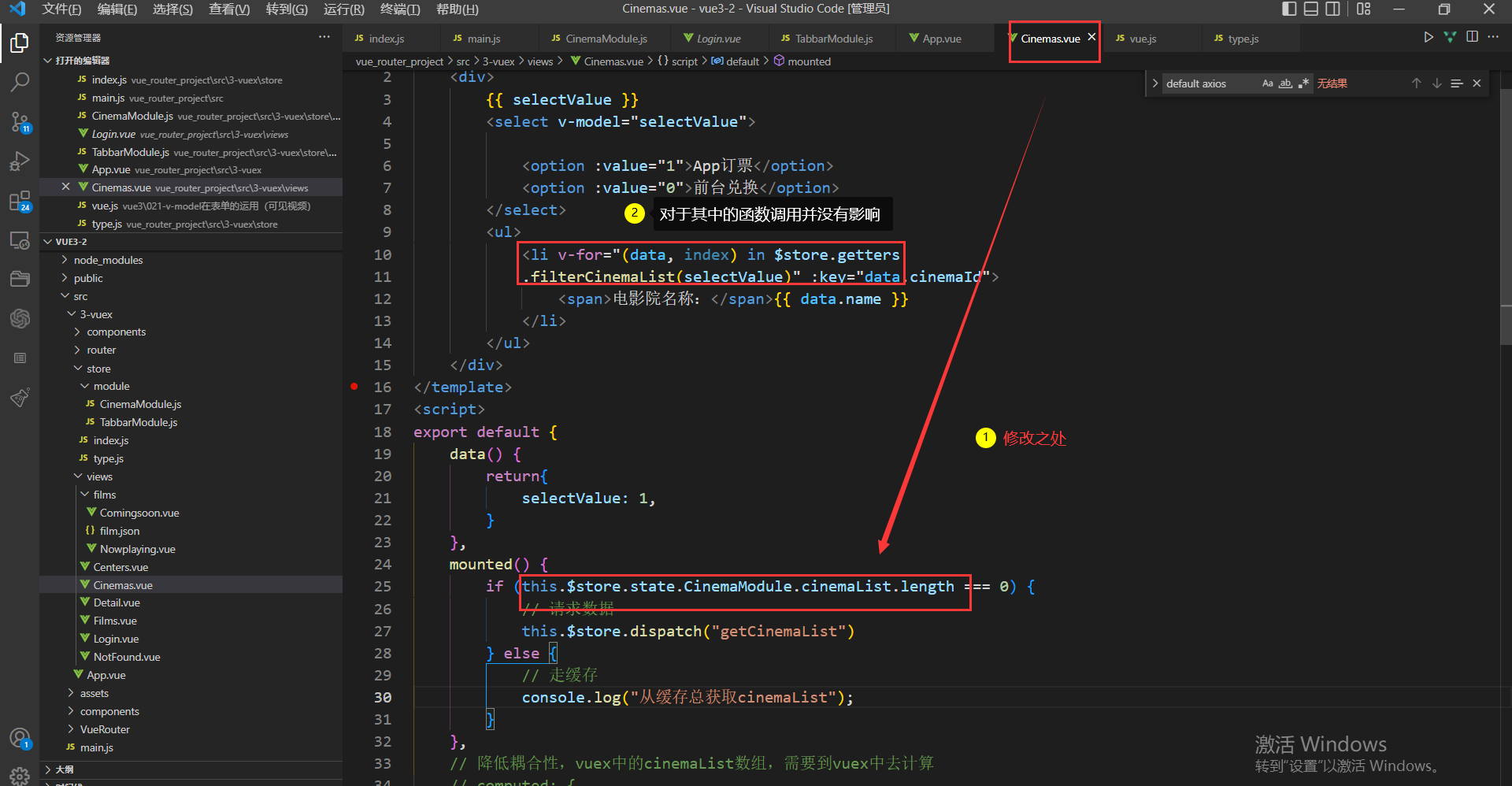
Task: Open Detail.vue in the file tree
Action: [x=117, y=602]
